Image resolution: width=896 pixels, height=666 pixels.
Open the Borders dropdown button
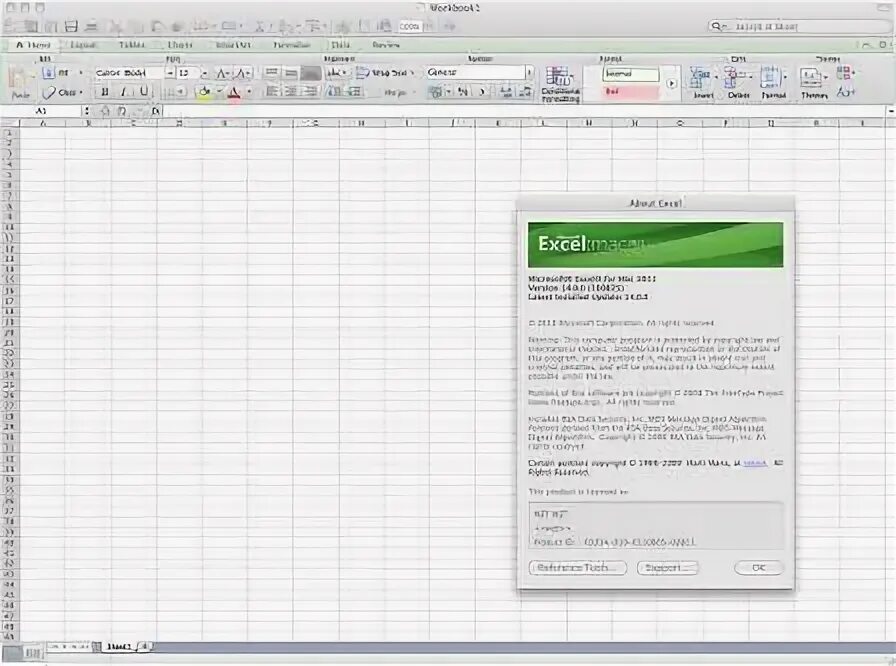click(x=174, y=91)
